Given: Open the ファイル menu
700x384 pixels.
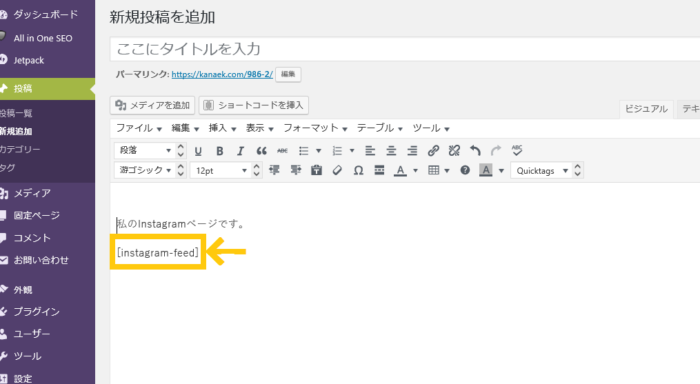Looking at the screenshot, I should [x=139, y=128].
